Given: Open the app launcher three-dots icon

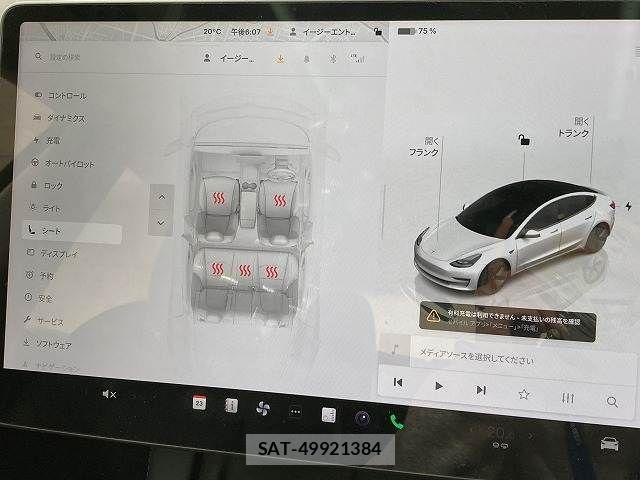Looking at the screenshot, I should tap(295, 412).
